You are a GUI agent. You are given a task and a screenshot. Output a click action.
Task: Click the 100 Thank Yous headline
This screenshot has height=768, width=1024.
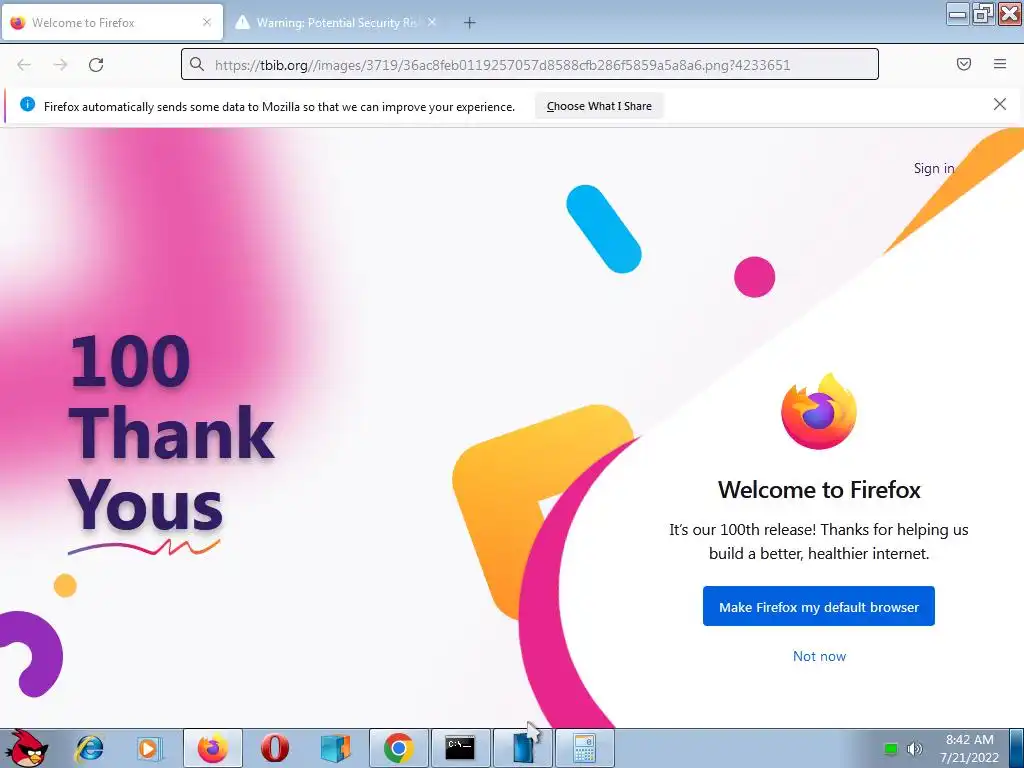(171, 433)
